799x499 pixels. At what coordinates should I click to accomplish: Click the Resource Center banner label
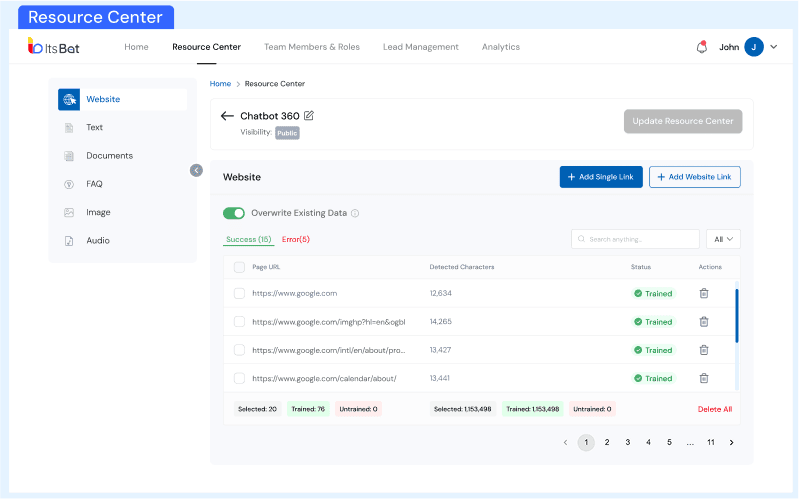click(96, 17)
